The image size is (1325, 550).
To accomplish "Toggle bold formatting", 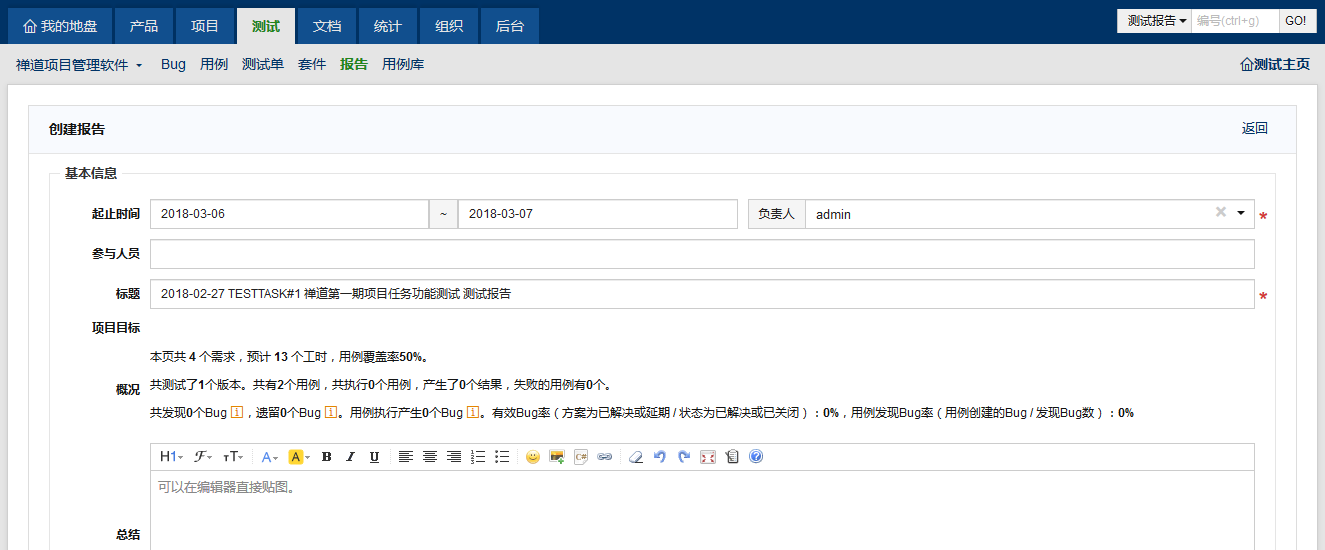I will click(x=326, y=457).
